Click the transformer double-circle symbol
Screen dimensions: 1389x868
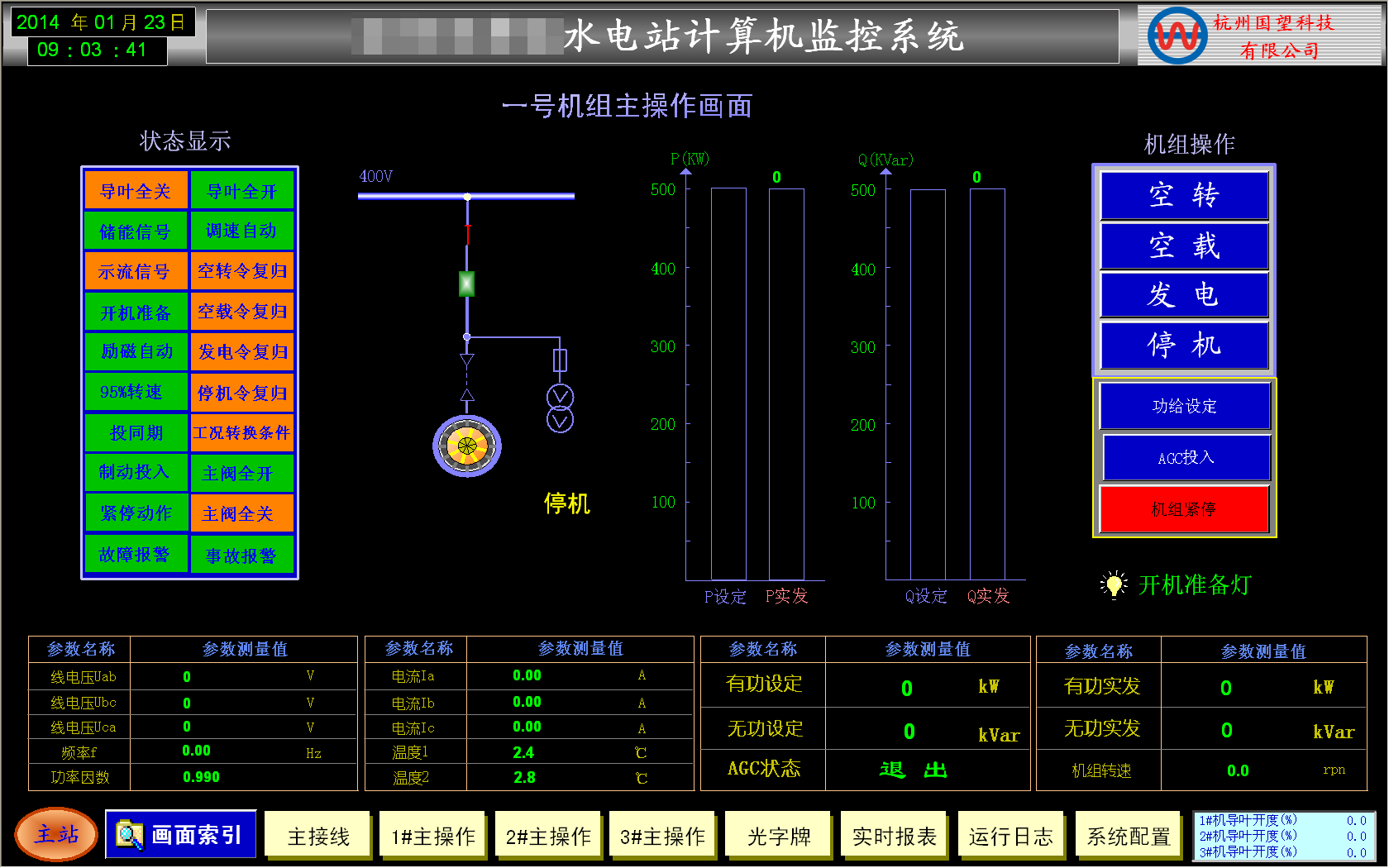click(560, 408)
